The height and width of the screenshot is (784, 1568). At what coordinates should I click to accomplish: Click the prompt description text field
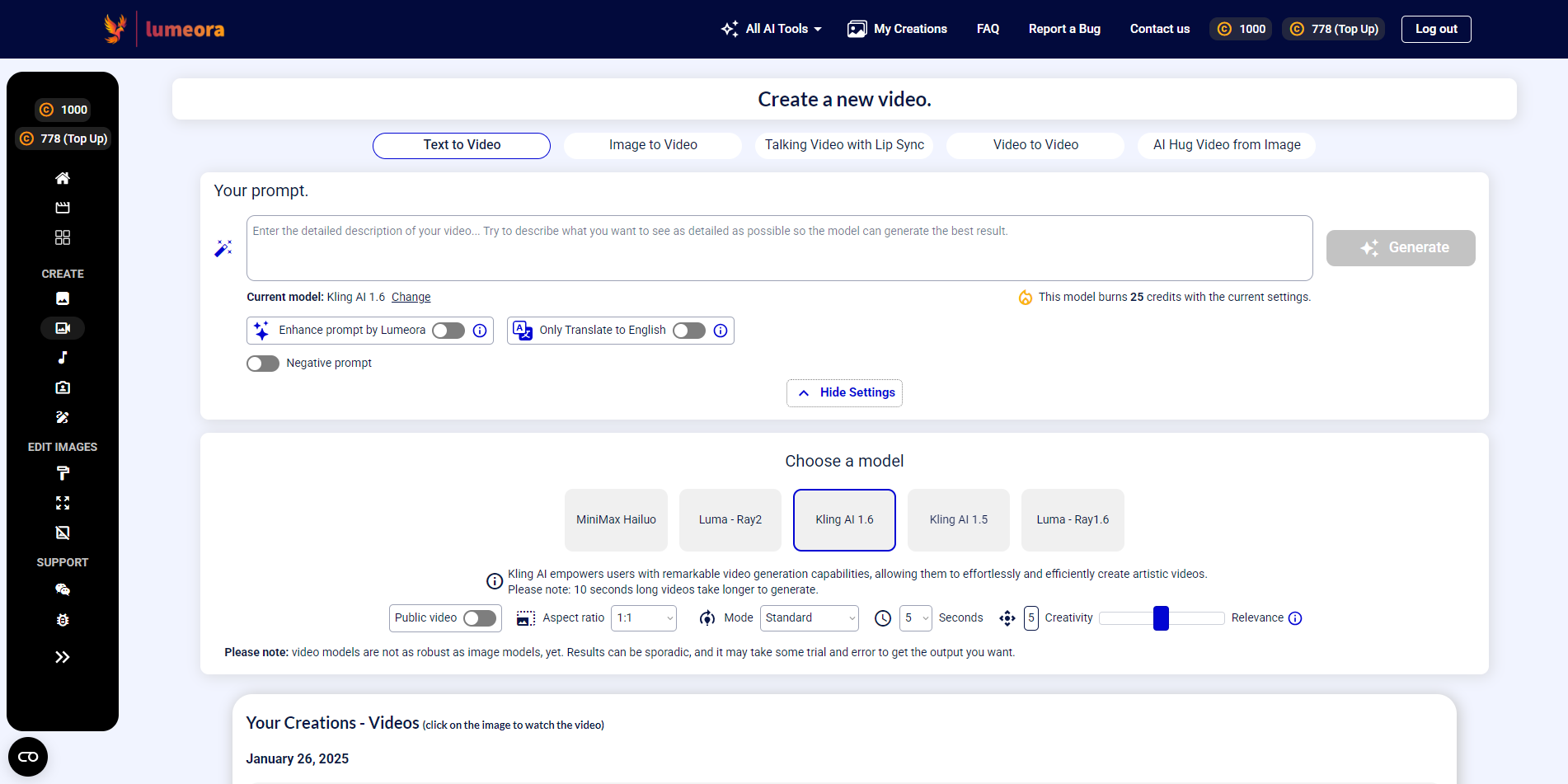tap(779, 248)
